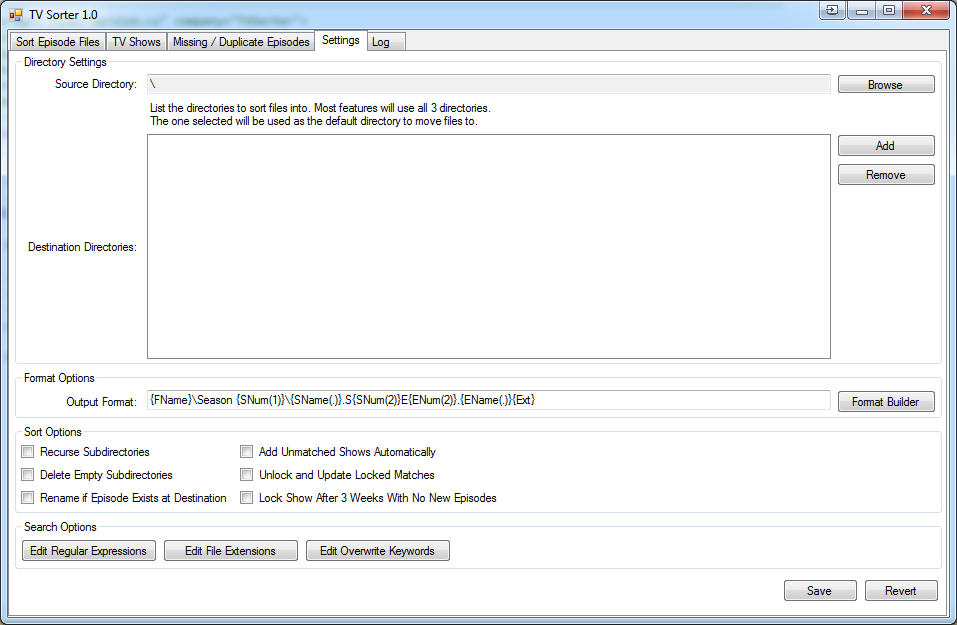
Task: Enable Recurse Subdirectories
Action: point(27,451)
